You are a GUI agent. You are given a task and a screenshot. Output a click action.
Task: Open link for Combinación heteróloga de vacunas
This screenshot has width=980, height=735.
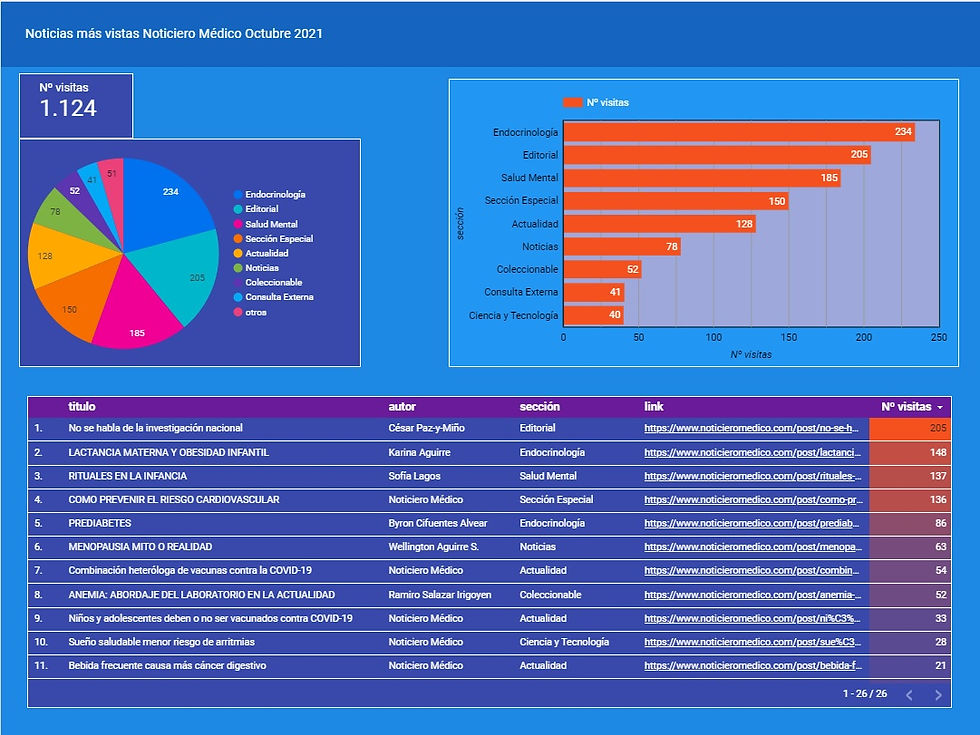click(x=752, y=571)
